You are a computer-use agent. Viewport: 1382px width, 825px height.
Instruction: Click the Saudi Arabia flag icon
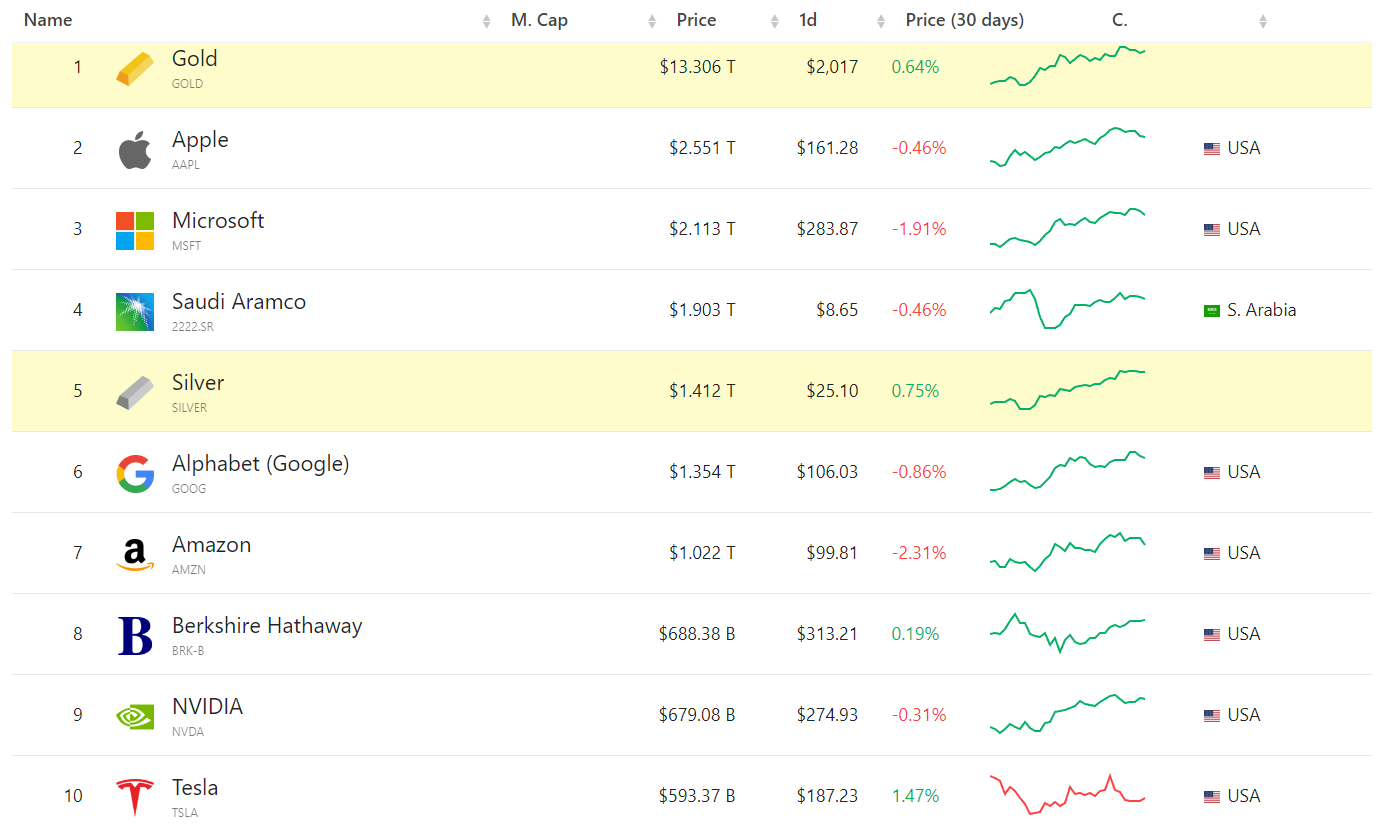click(1212, 310)
